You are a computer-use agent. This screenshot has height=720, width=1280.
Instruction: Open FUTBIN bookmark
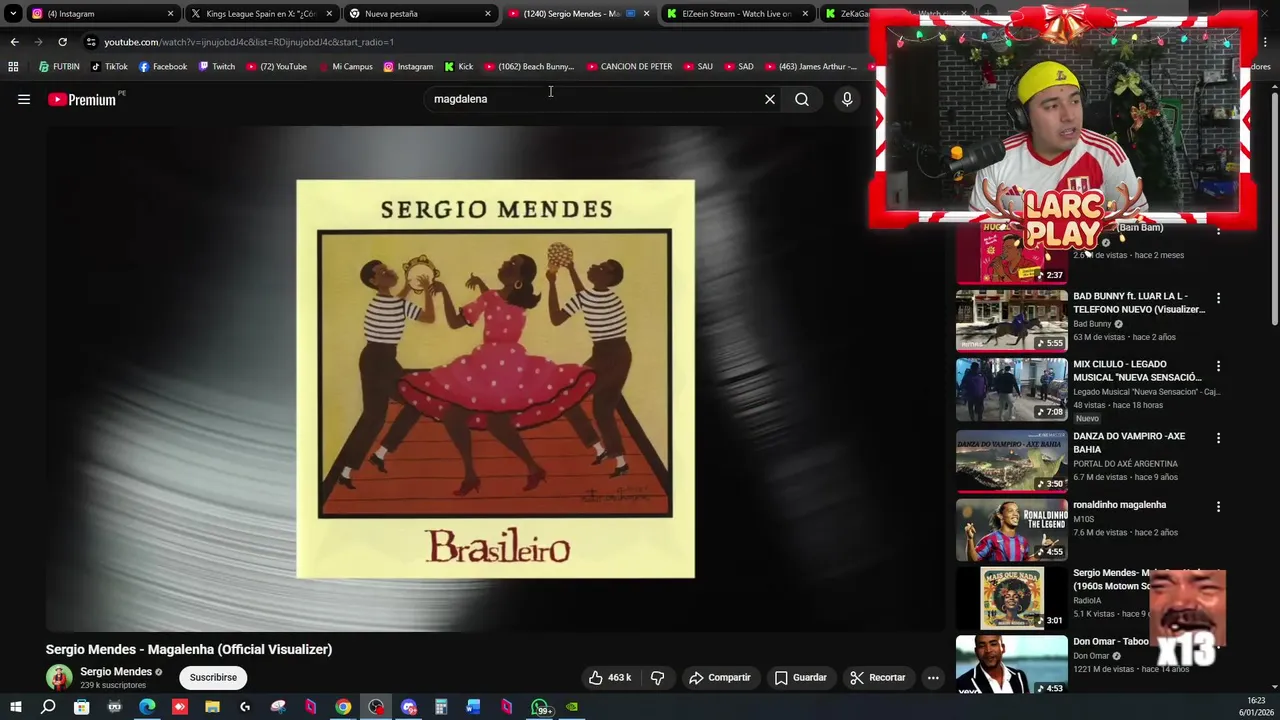(x=59, y=67)
